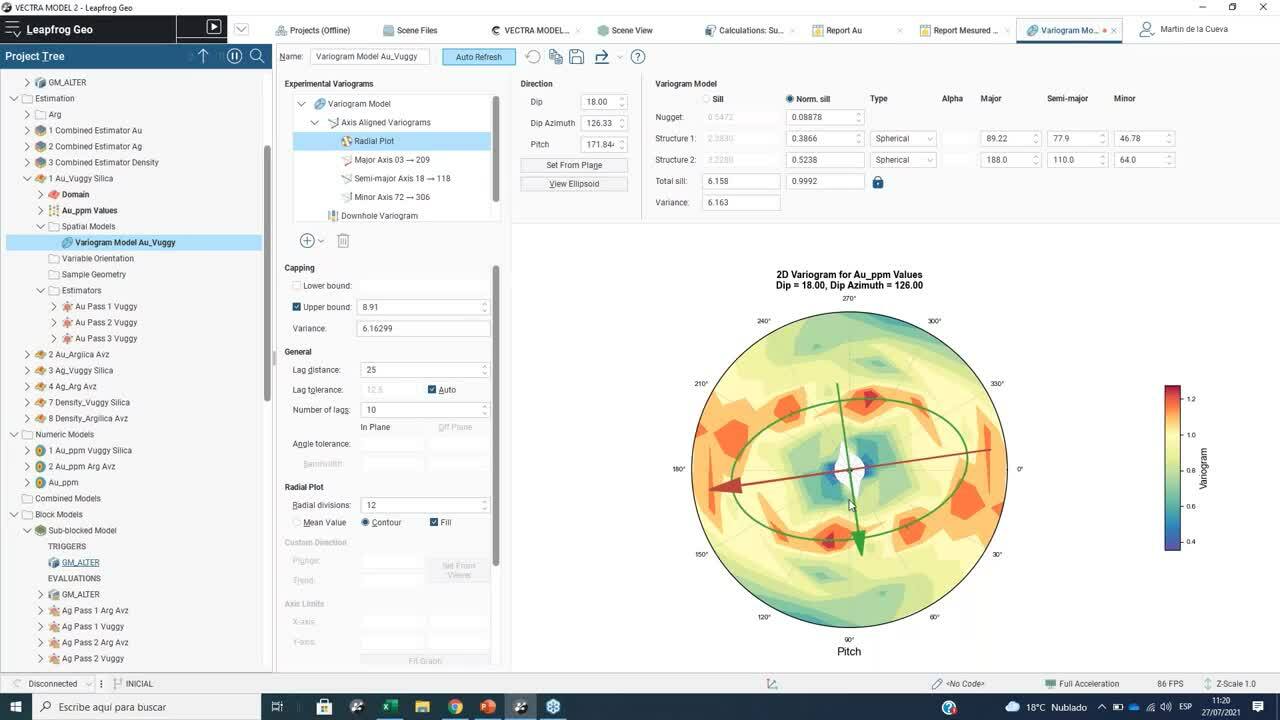Toggle the Auto lag tolerance checkbox
Viewport: 1280px width, 720px height.
click(432, 390)
